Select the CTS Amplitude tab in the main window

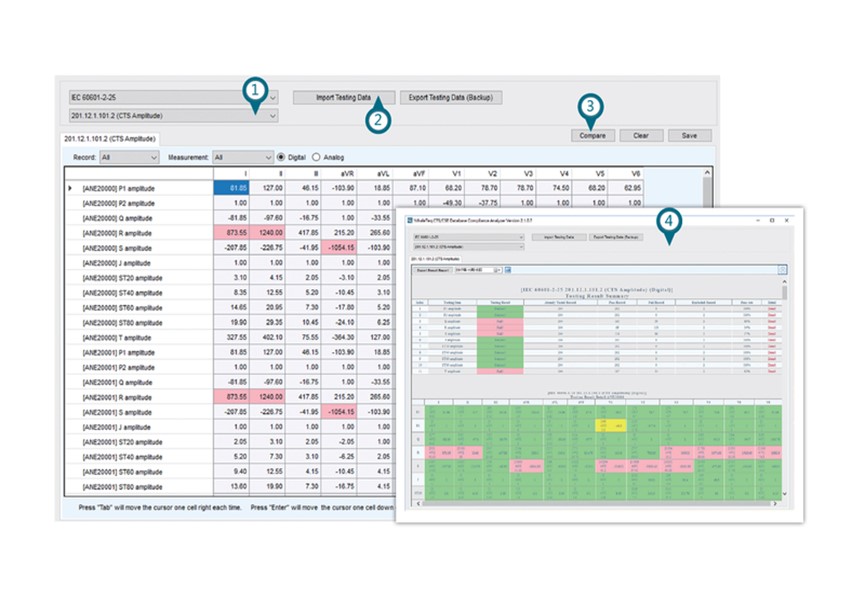click(x=110, y=135)
